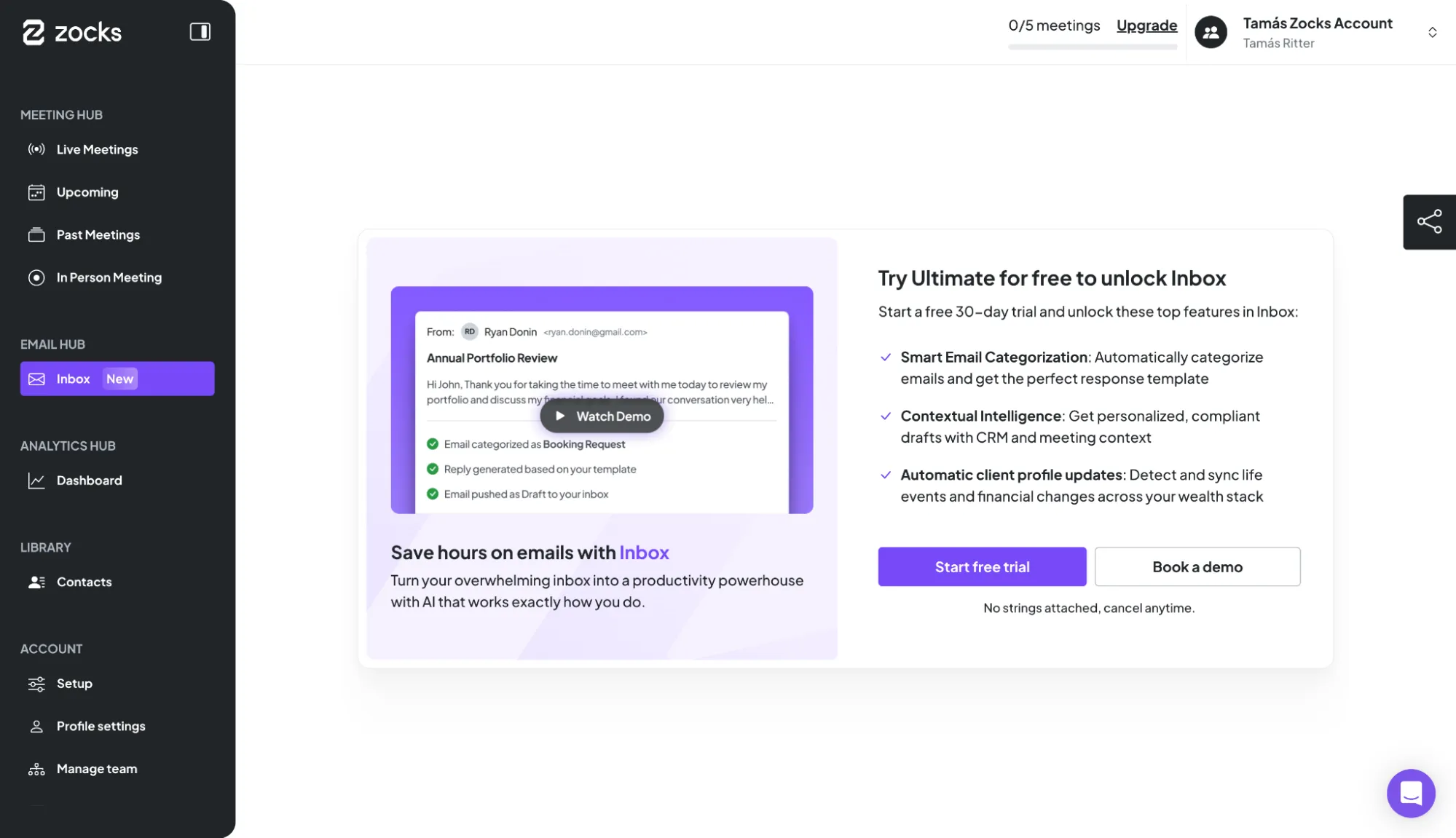
Task: Open Manage team hierarchy icon
Action: pyautogui.click(x=36, y=769)
